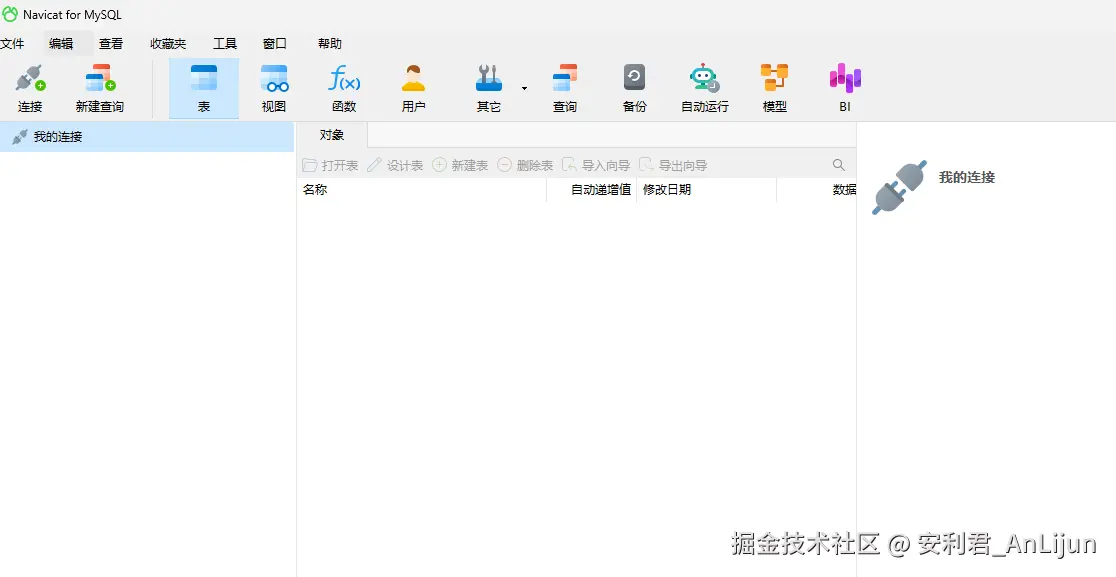The image size is (1116, 577).
Task: Open the BI toolbar icon
Action: point(845,89)
